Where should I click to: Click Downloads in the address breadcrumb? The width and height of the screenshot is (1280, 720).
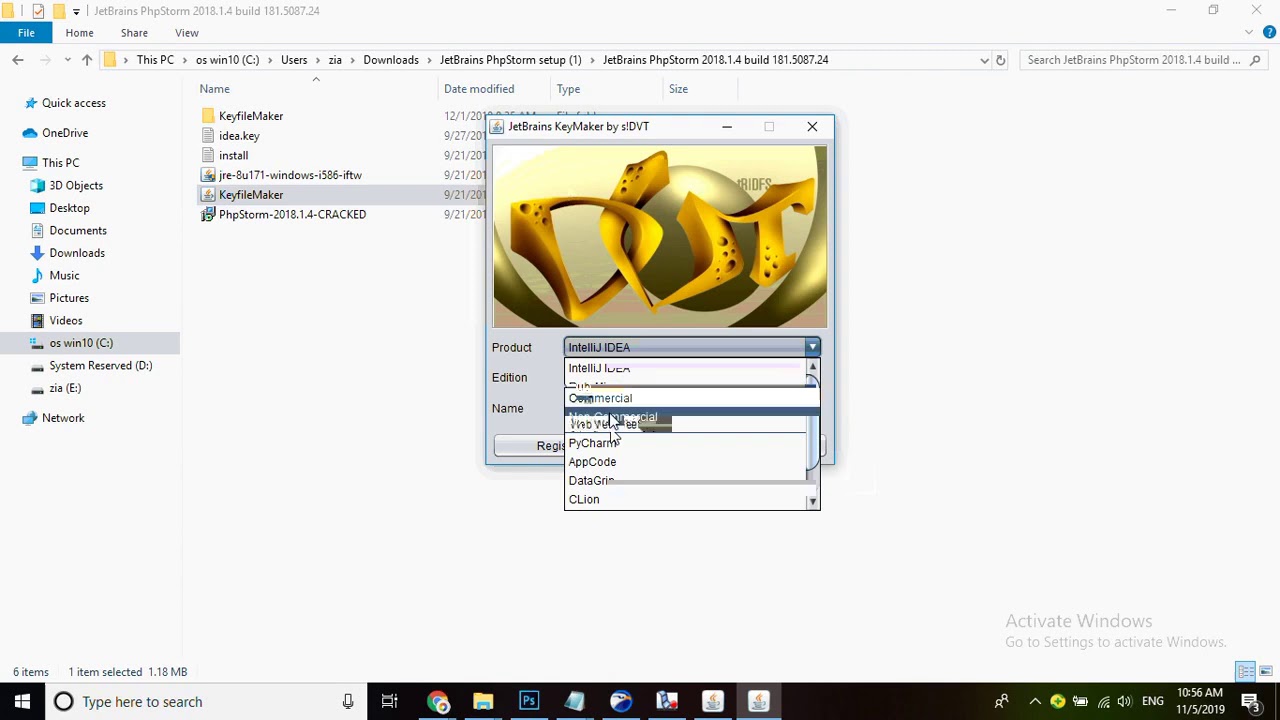tap(391, 60)
